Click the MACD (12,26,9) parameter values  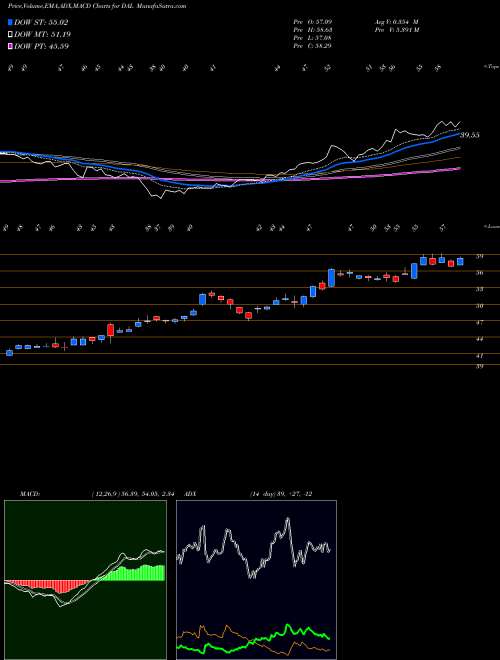click(x=132, y=493)
